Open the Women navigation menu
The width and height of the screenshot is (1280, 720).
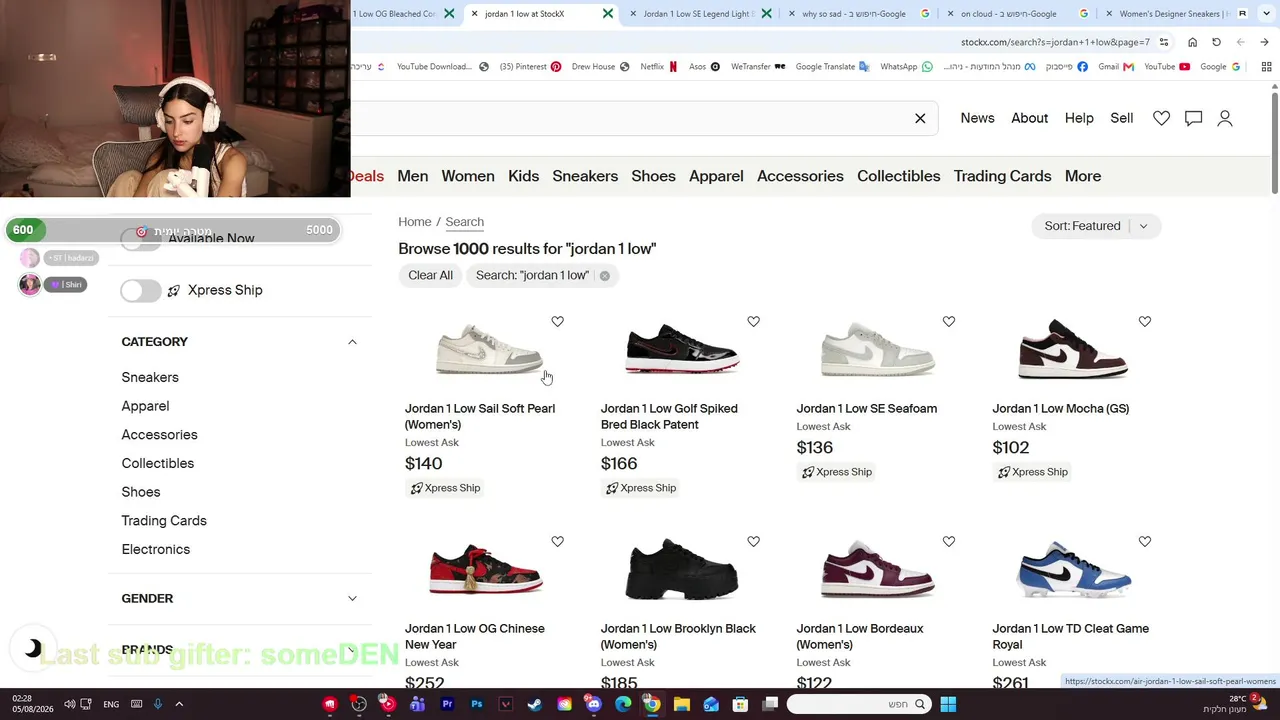[468, 176]
